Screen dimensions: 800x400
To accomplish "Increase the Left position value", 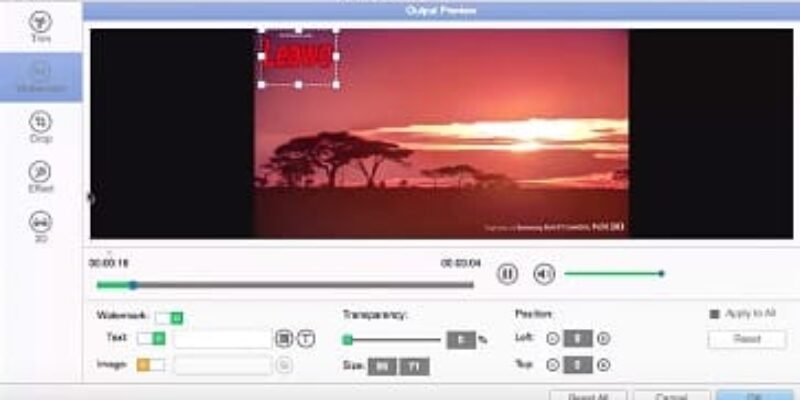I will click(604, 338).
